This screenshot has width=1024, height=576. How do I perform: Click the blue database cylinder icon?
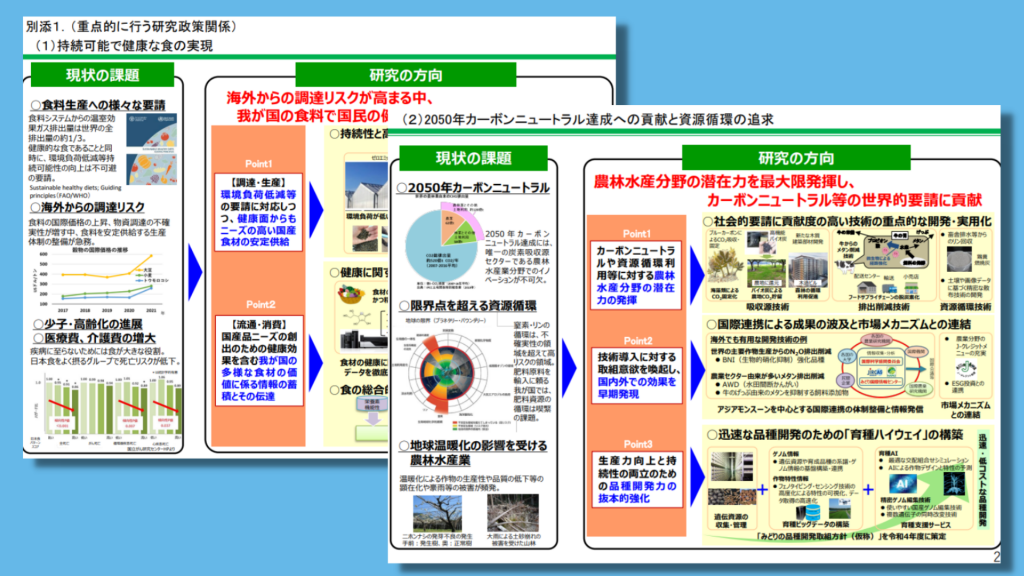812,511
